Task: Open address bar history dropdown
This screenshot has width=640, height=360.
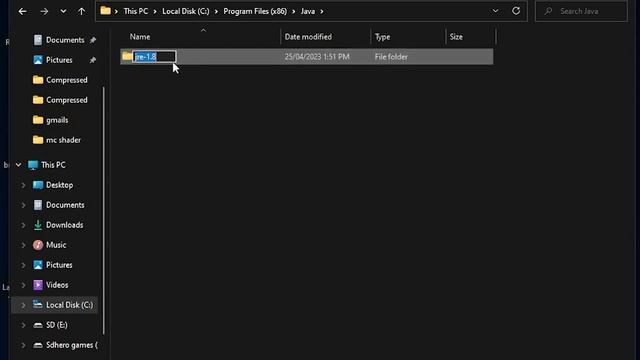Action: (x=495, y=11)
